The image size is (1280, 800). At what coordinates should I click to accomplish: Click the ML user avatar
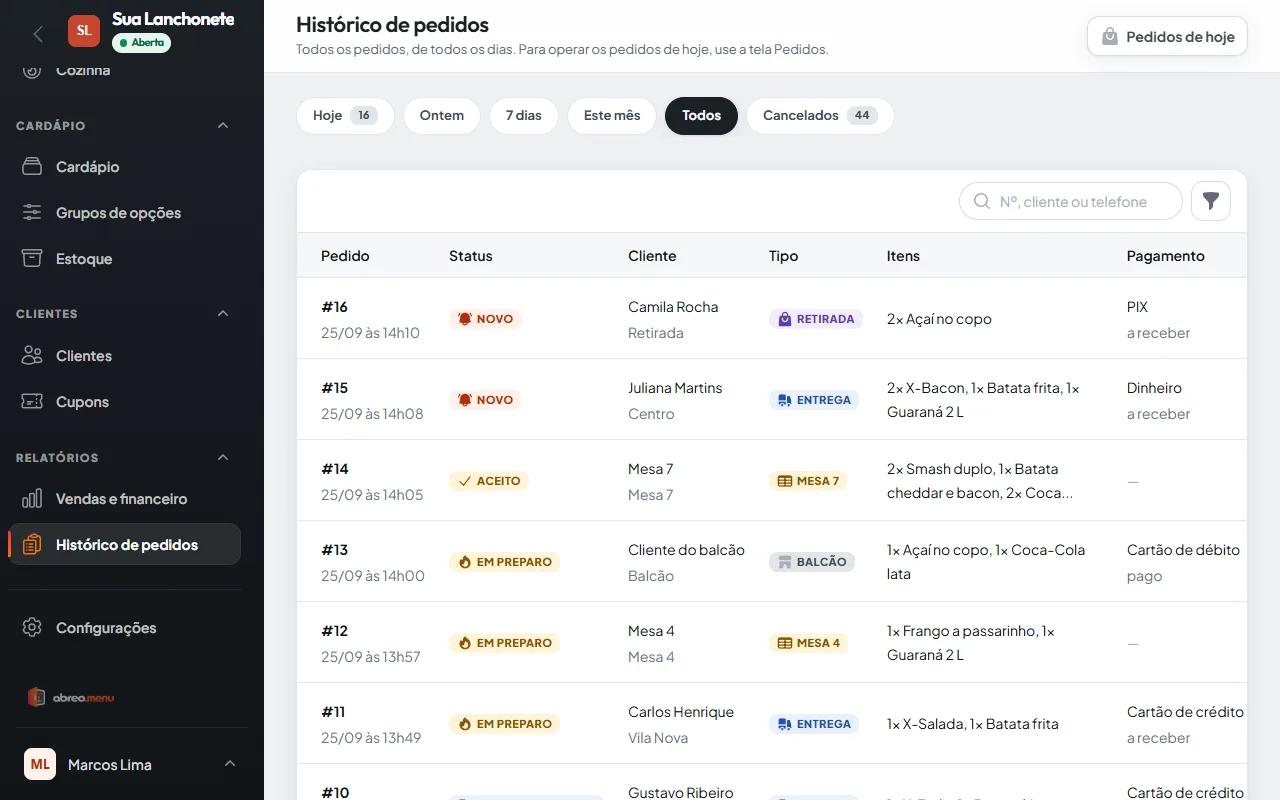click(40, 764)
